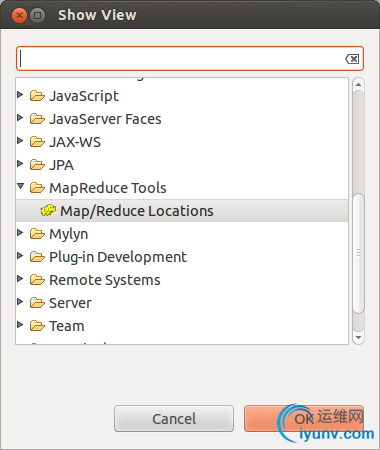Select the JavaScript label
This screenshot has width=380, height=450.
click(84, 96)
